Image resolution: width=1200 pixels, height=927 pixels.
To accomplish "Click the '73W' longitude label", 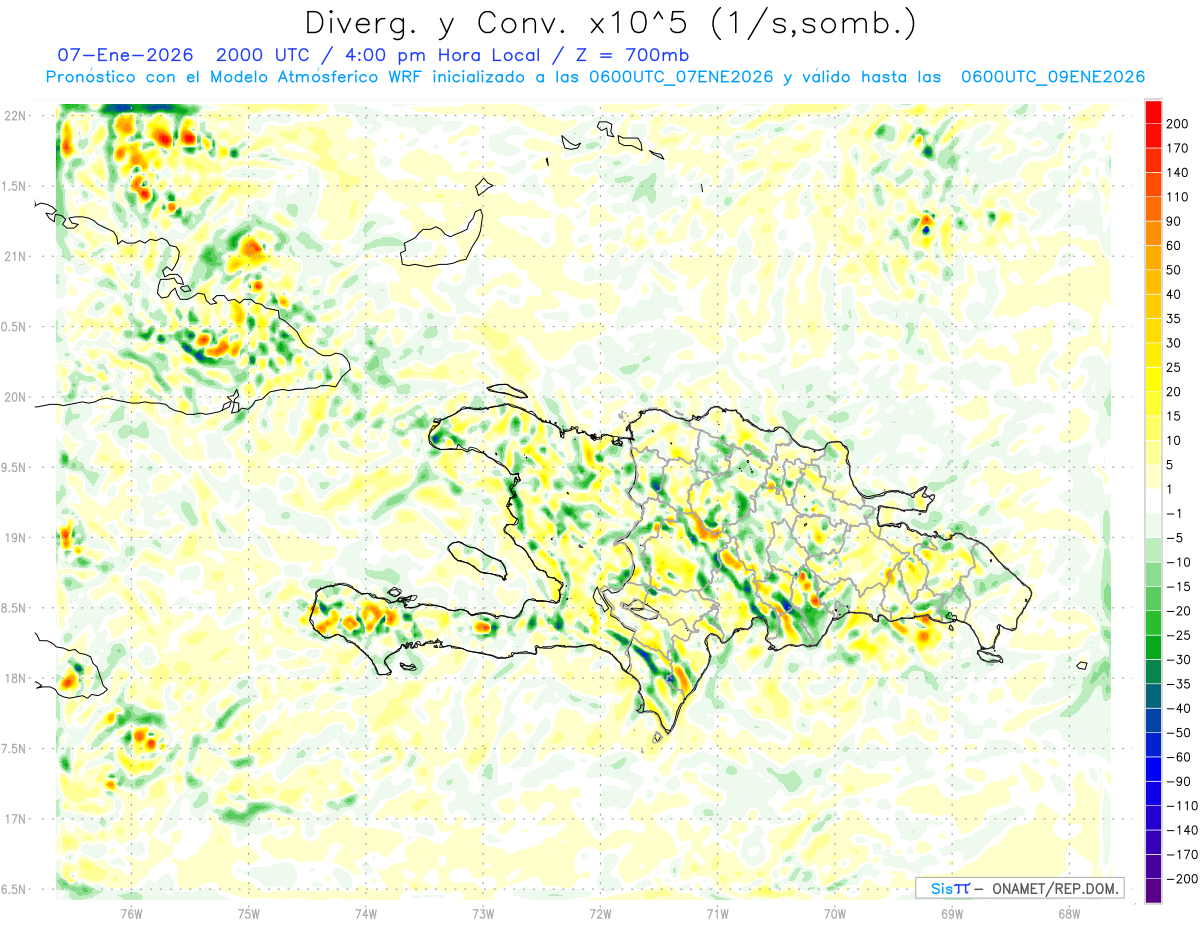I will click(x=483, y=914).
